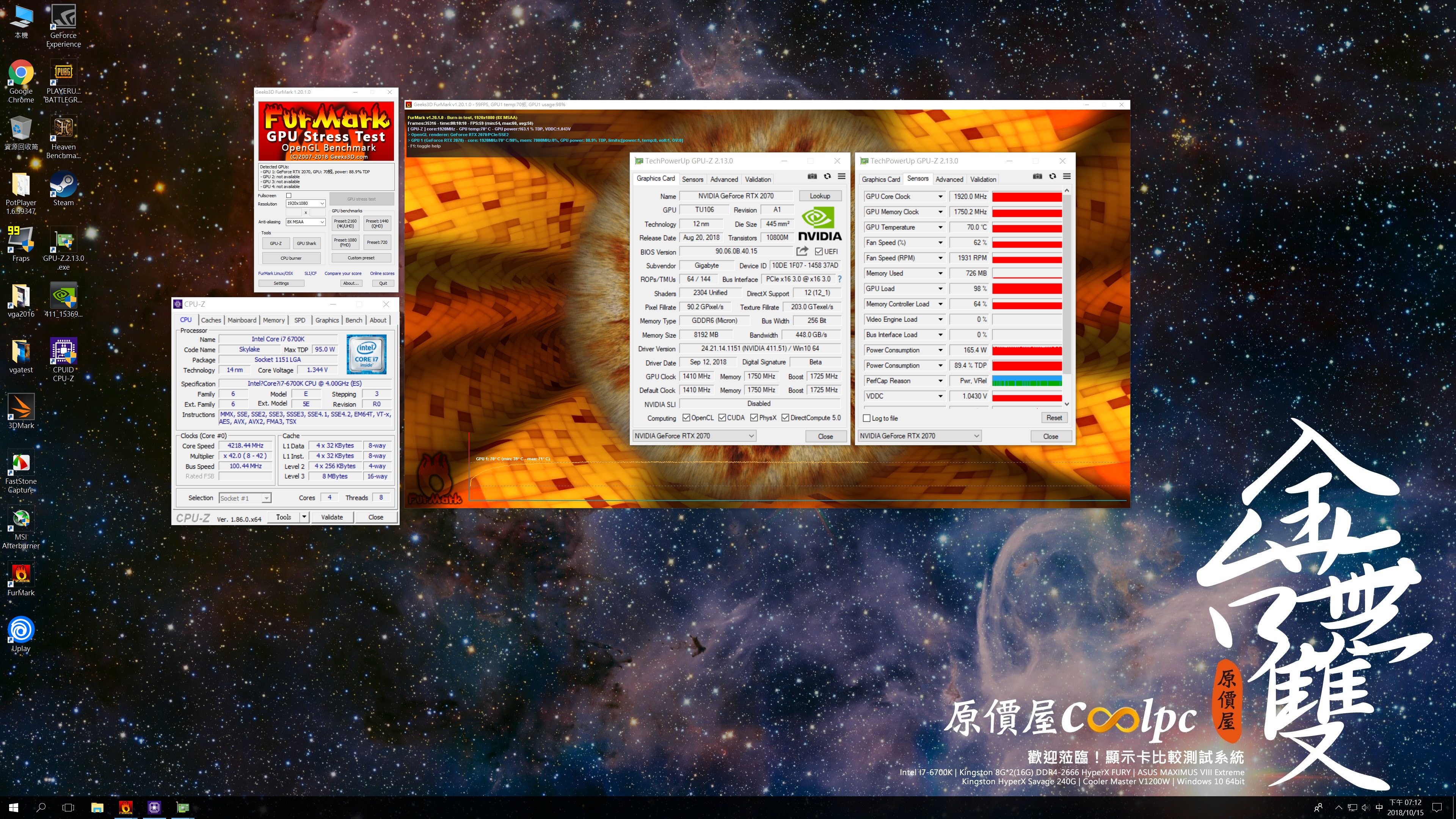This screenshot has width=1456, height=819.
Task: Switch to Advanced tab in GPU-Z Graphics Card window
Action: (x=724, y=179)
